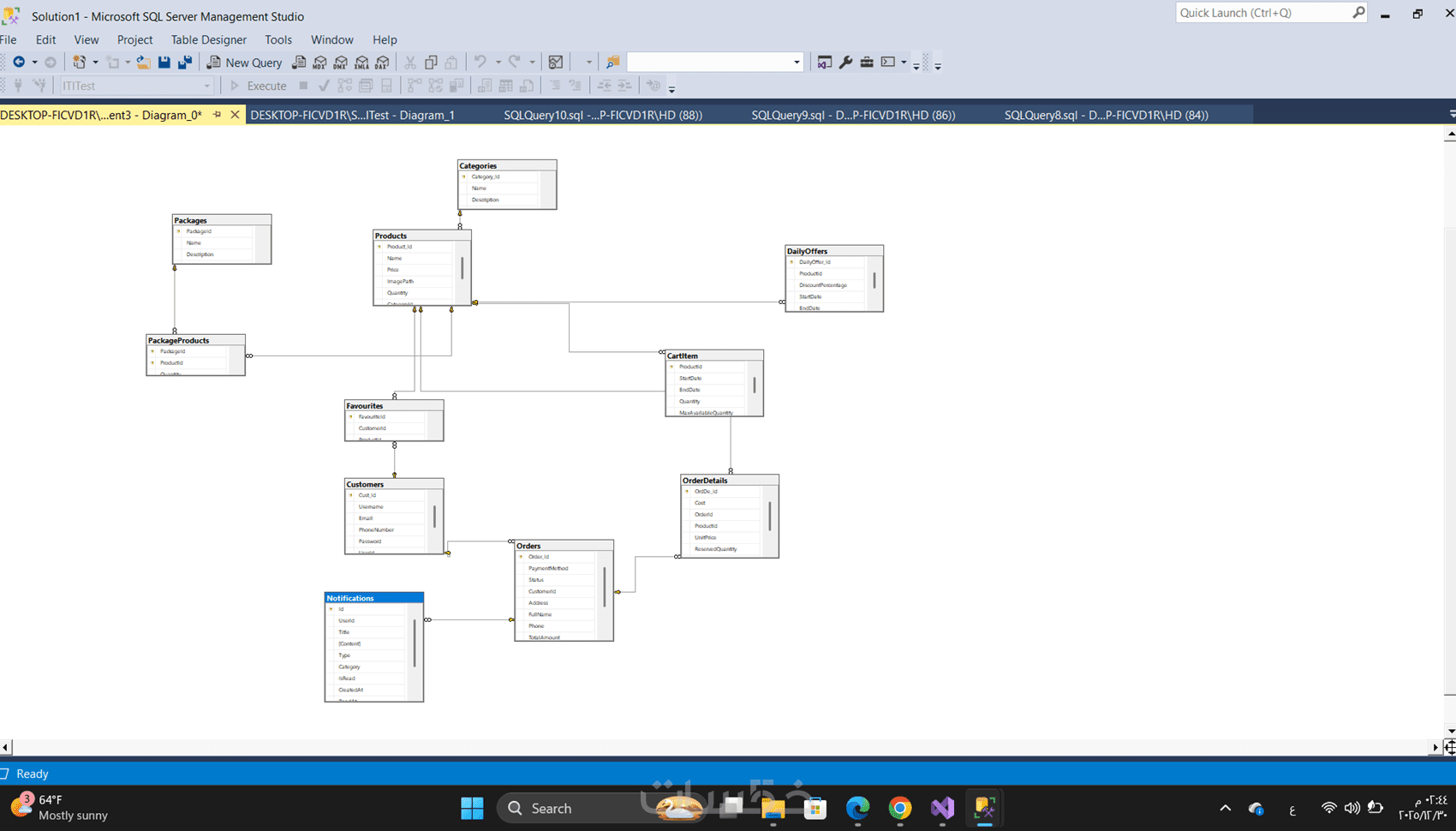
Task: Open Visual Studio from the taskbar
Action: tap(942, 808)
